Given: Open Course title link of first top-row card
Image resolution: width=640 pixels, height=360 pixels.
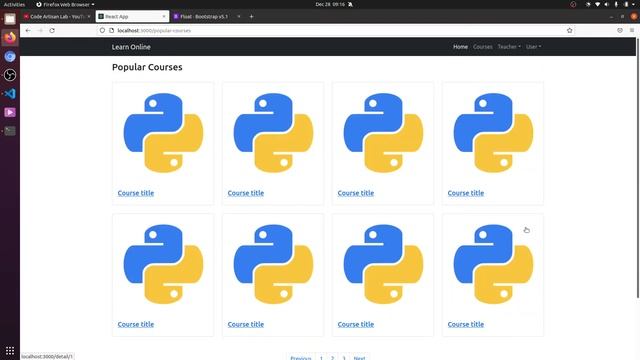Looking at the screenshot, I should click(136, 193).
